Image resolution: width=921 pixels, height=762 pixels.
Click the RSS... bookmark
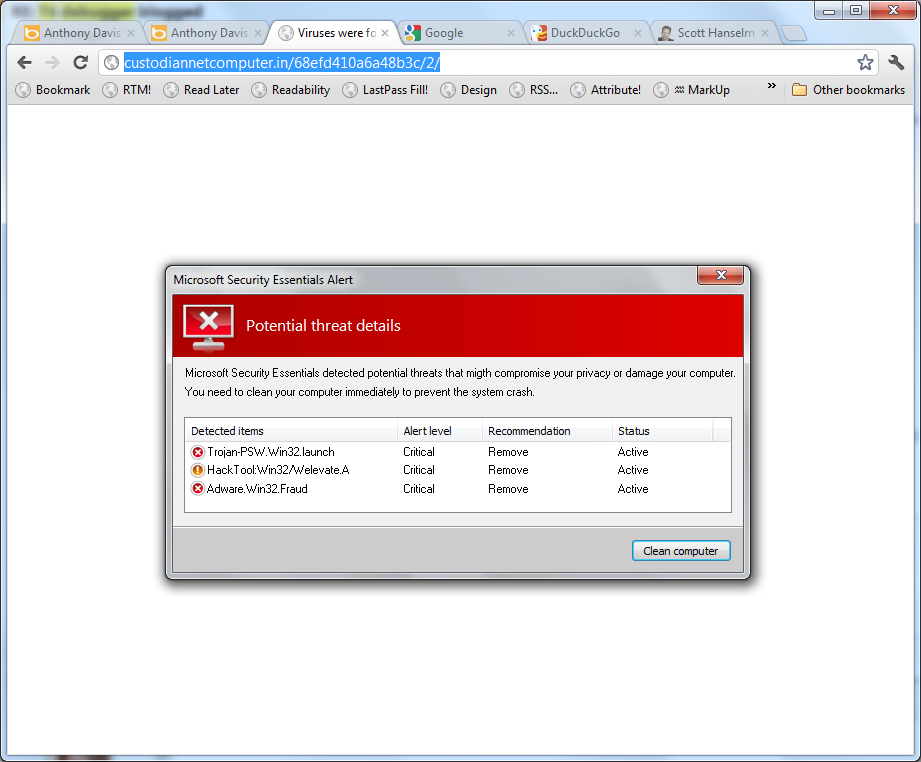(x=534, y=90)
